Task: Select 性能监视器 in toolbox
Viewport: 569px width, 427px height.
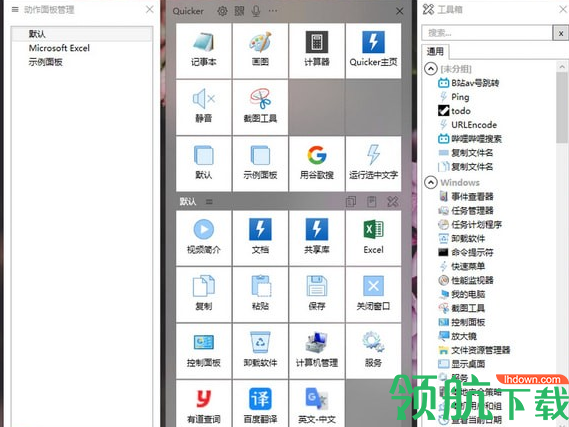Action: [466, 280]
